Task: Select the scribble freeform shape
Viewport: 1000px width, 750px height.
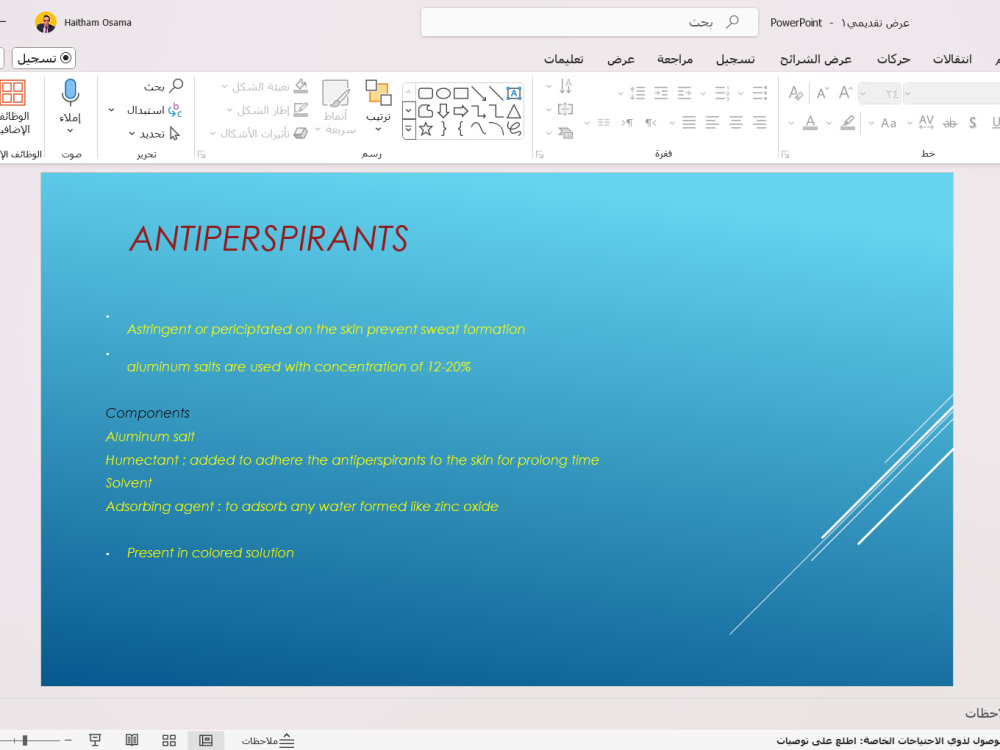Action: pos(513,129)
